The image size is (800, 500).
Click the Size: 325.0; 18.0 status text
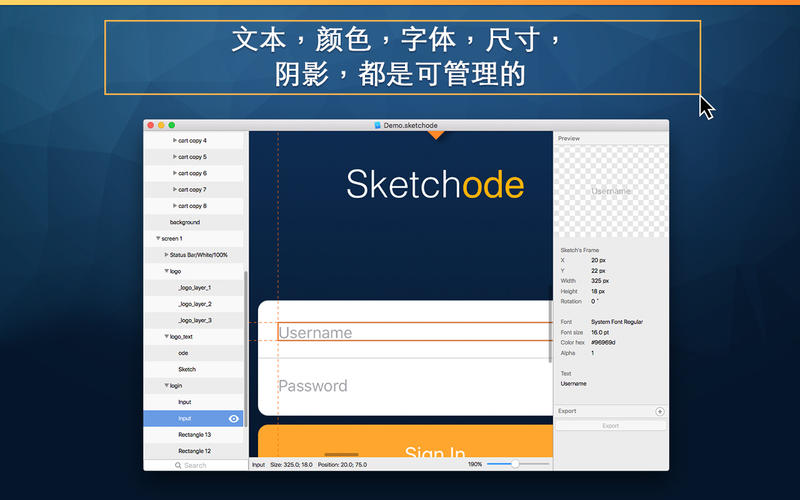(x=291, y=464)
